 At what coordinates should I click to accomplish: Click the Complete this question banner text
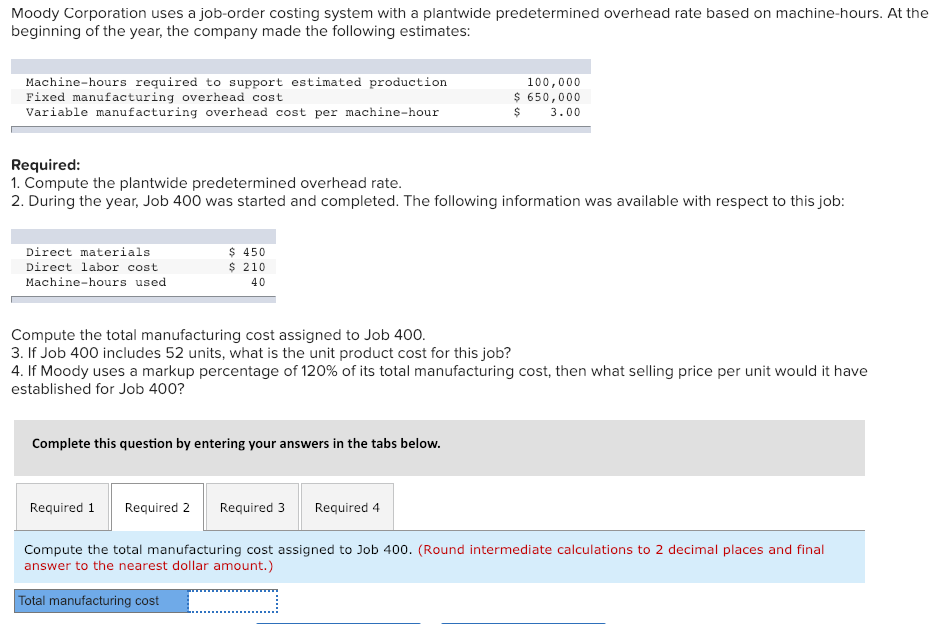(236, 443)
